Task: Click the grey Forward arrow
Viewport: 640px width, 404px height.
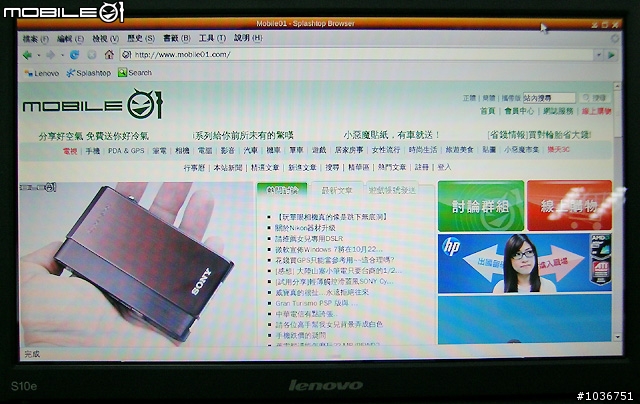Action: 51,55
